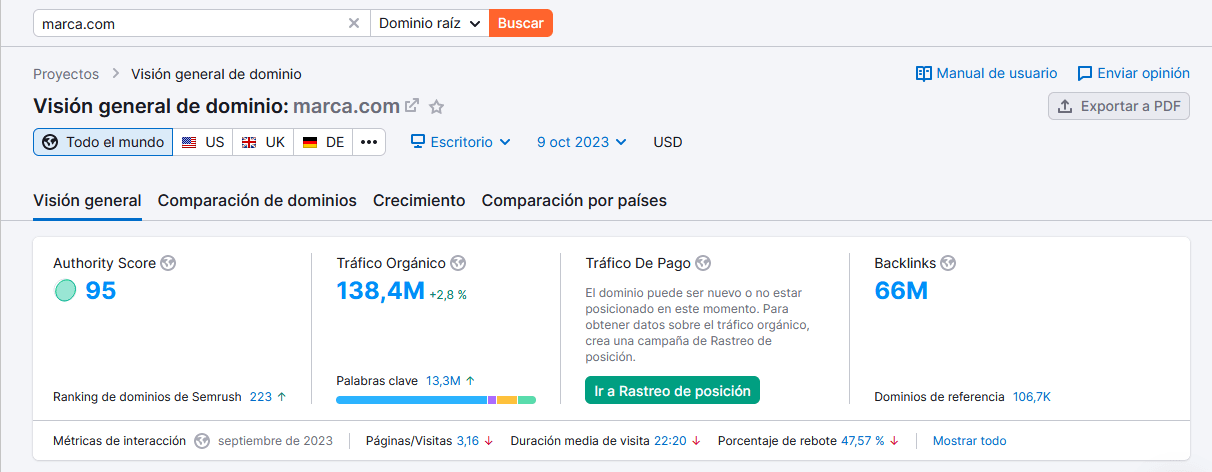Screen dimensions: 1212x472
Task: Click the USD currency label
Action: 668,142
